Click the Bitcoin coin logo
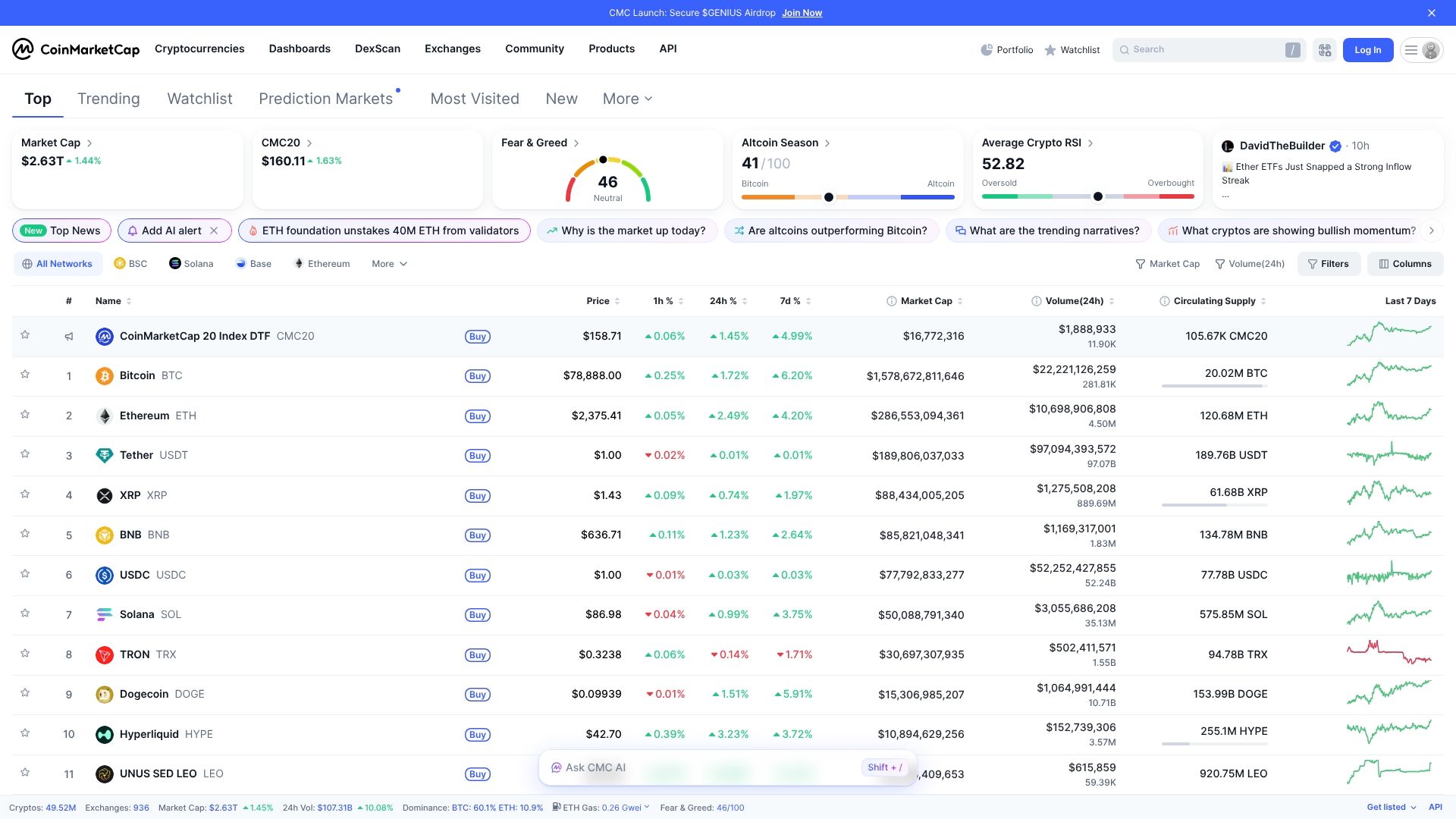The height and width of the screenshot is (819, 1456). [105, 376]
